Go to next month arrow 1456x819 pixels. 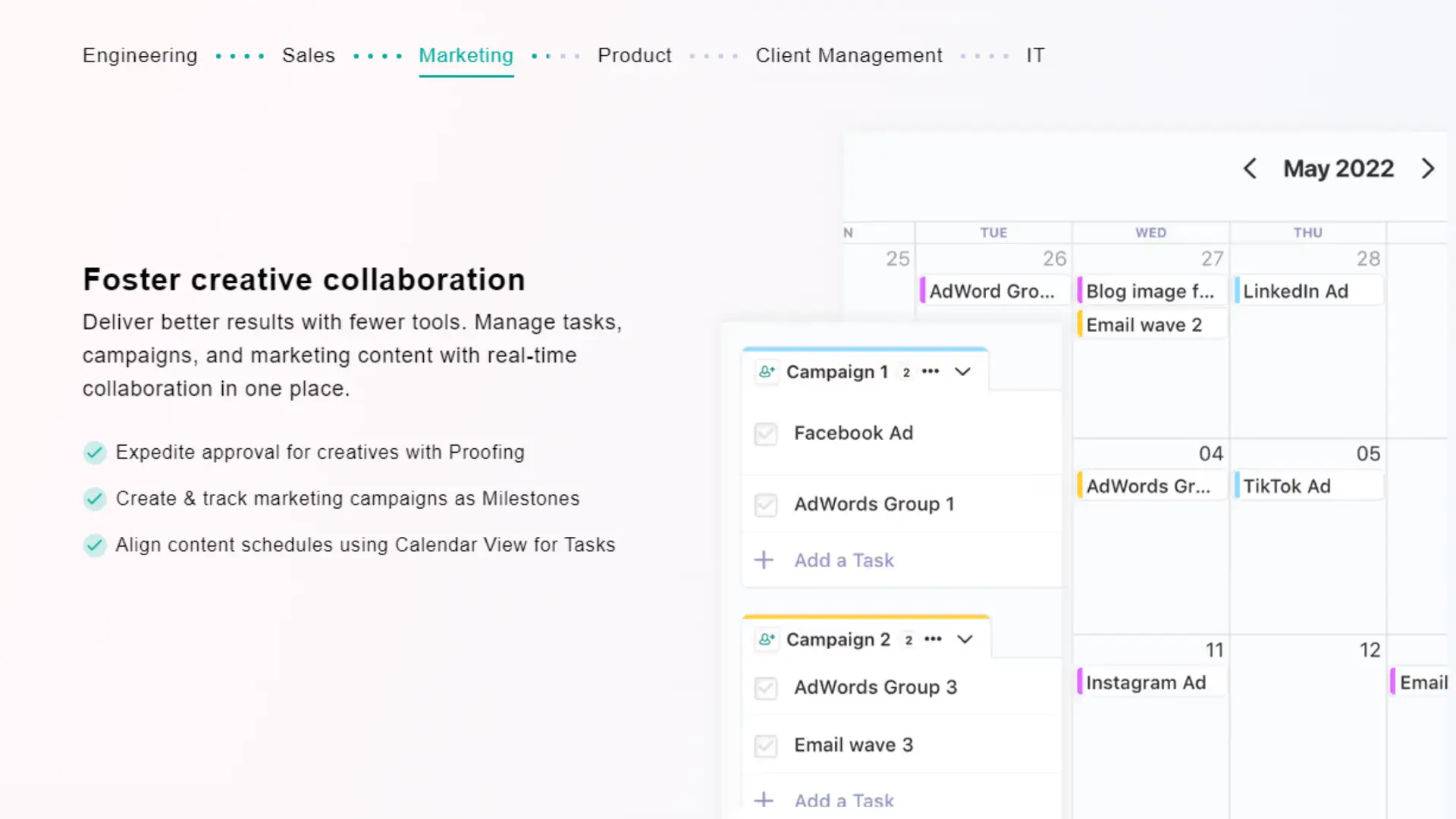pos(1428,168)
